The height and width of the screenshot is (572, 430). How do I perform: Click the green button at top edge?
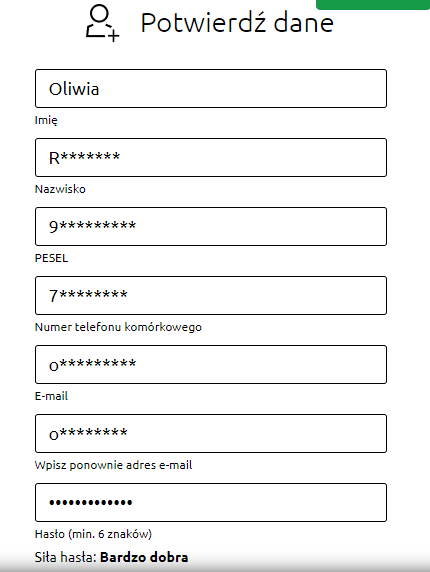pos(373,4)
